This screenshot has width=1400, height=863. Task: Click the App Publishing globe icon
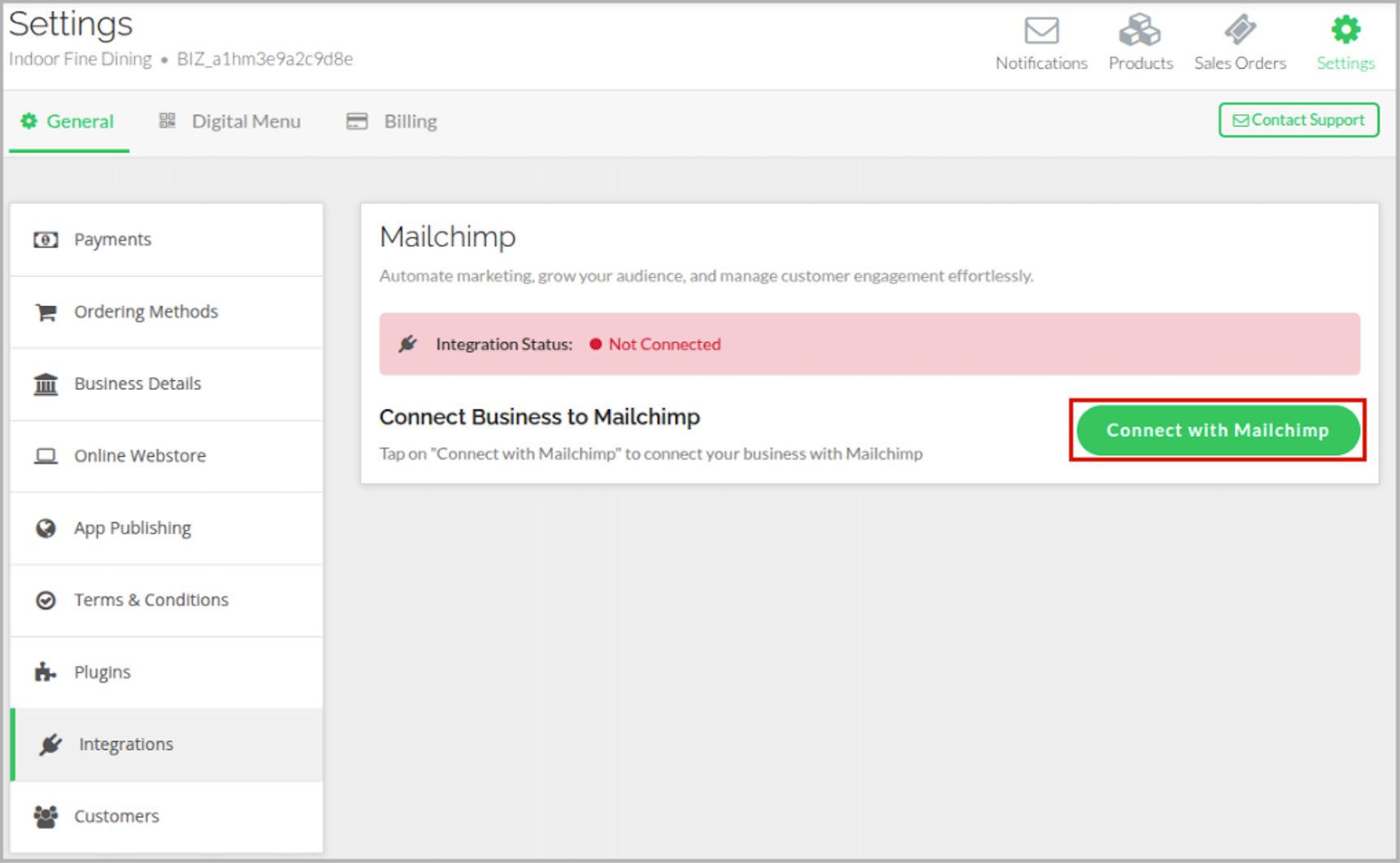coord(46,528)
